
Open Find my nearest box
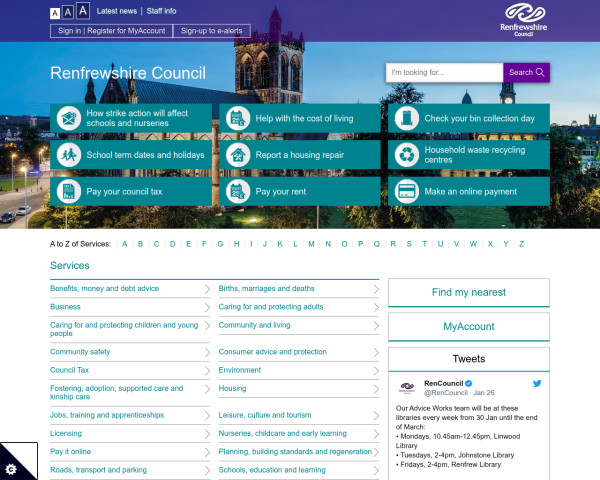tap(469, 292)
